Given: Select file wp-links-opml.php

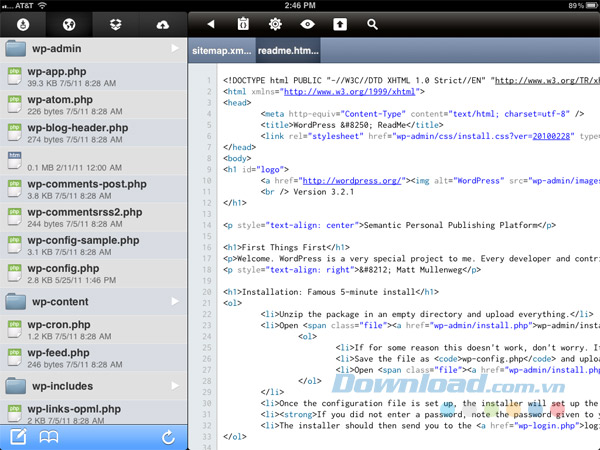Looking at the screenshot, I should (x=93, y=413).
